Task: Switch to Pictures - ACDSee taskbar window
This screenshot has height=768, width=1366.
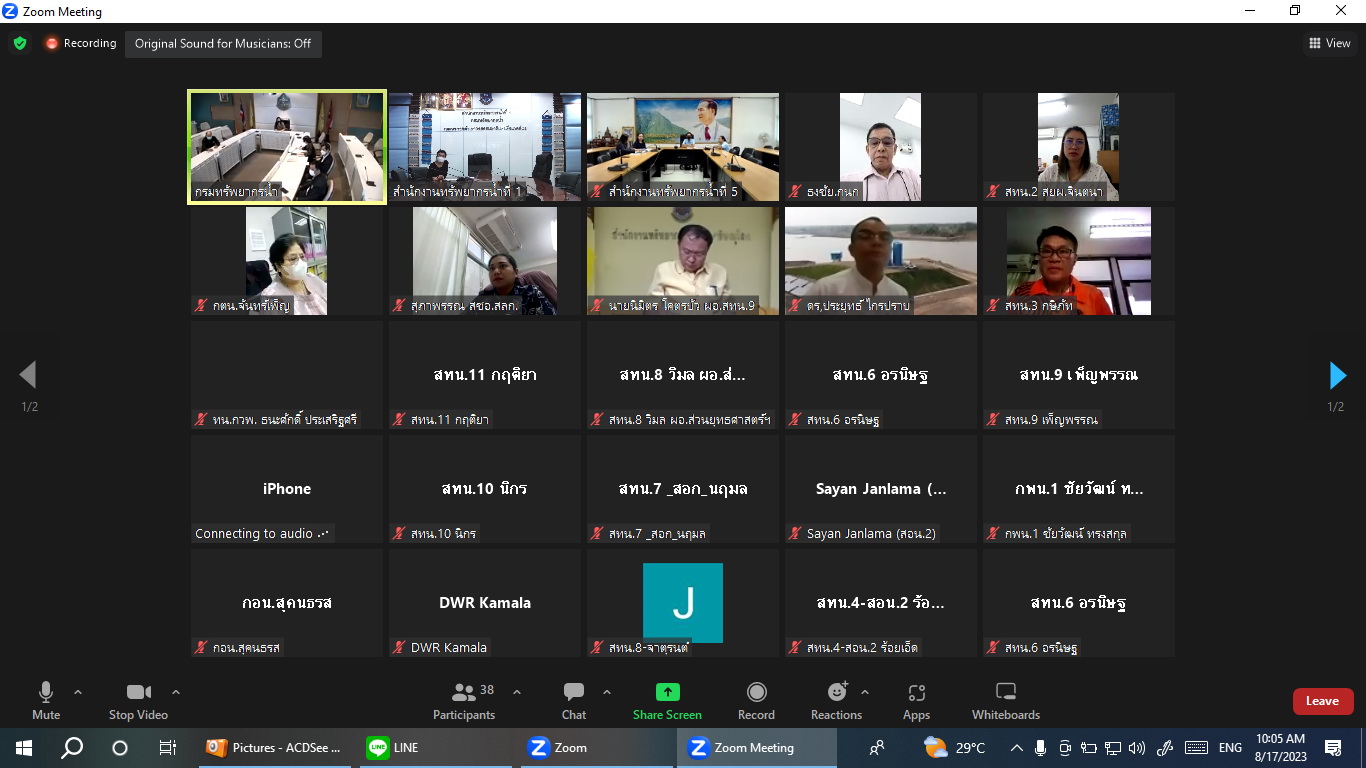Action: click(275, 747)
